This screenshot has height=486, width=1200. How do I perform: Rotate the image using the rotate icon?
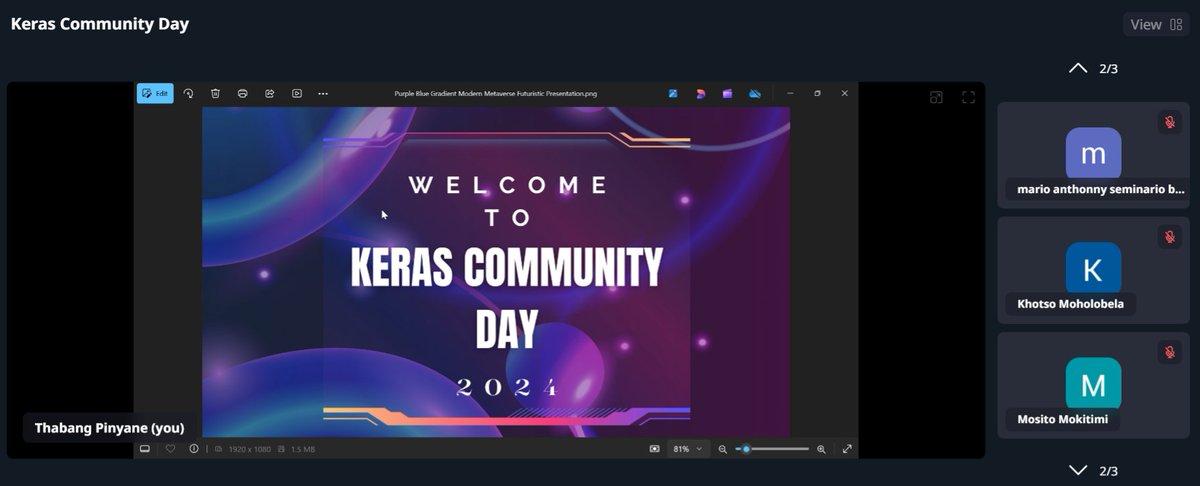(x=188, y=93)
